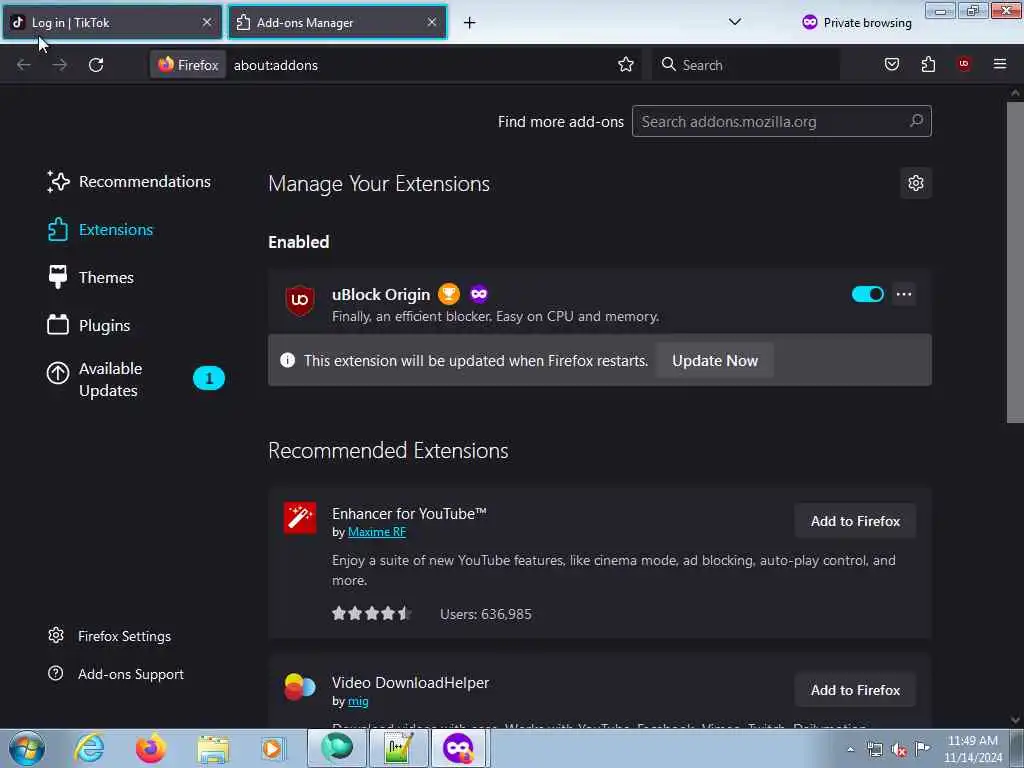Open the taskbar clock showing 11:49 AM
The width and height of the screenshot is (1024, 768).
(972, 749)
